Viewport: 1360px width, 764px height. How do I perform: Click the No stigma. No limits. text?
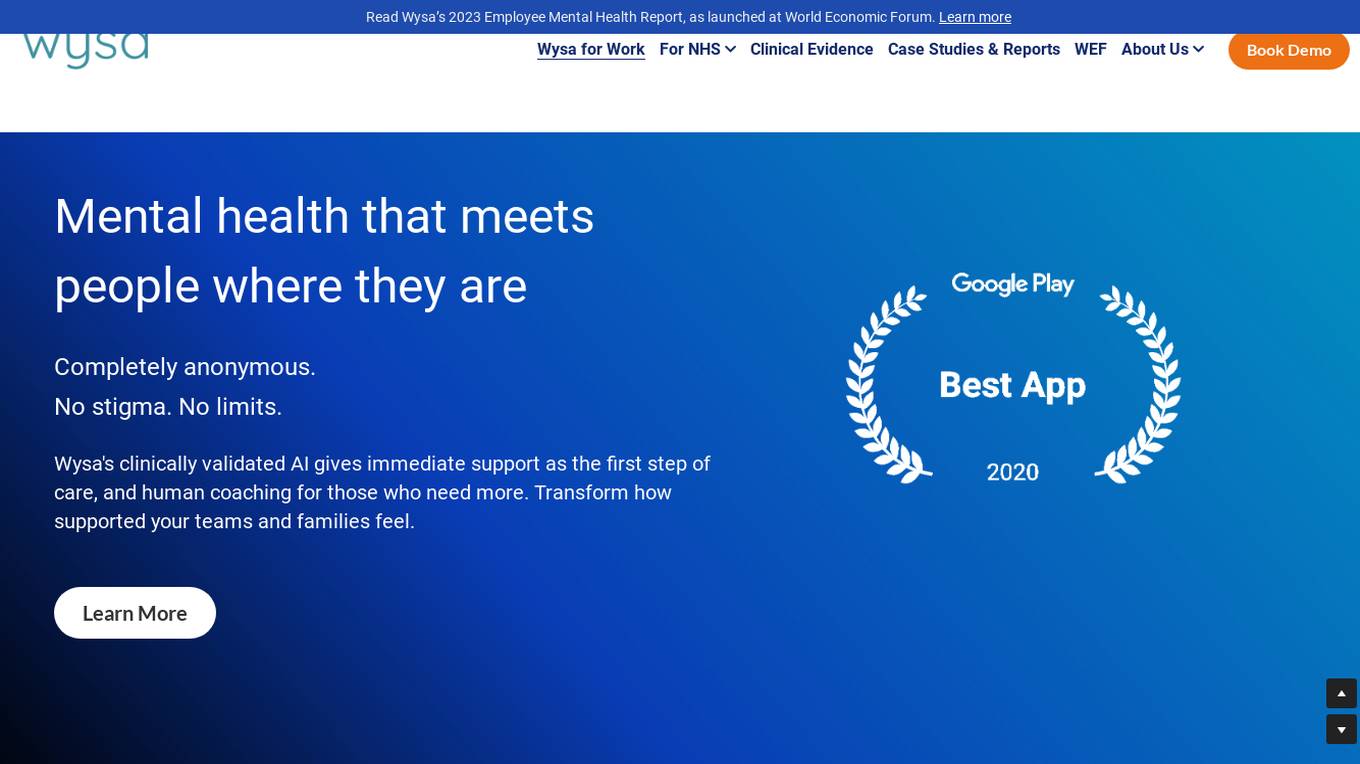[x=168, y=407]
